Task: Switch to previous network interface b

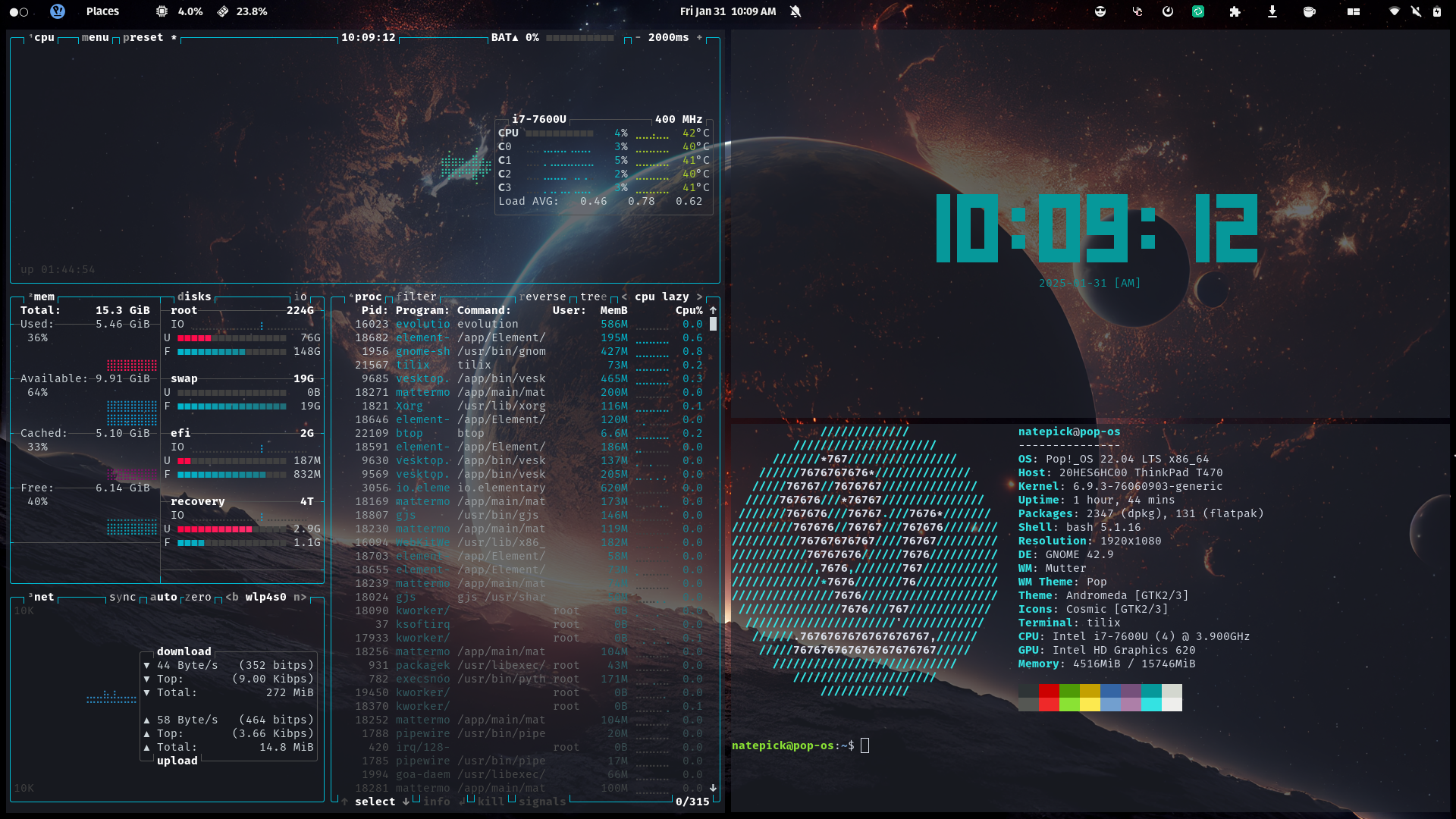Action: pos(232,597)
